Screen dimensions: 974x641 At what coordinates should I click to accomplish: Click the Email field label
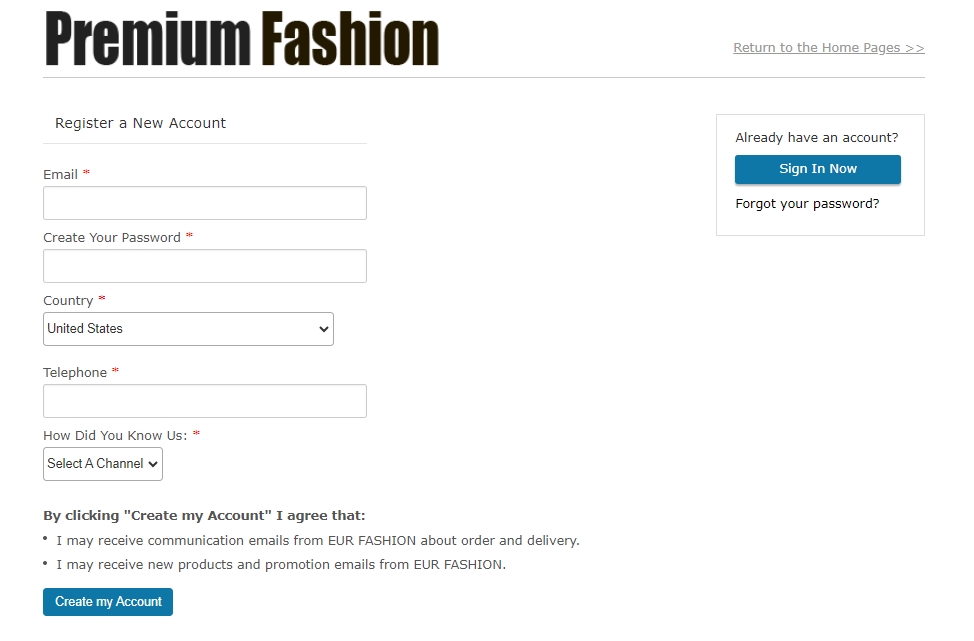click(60, 175)
